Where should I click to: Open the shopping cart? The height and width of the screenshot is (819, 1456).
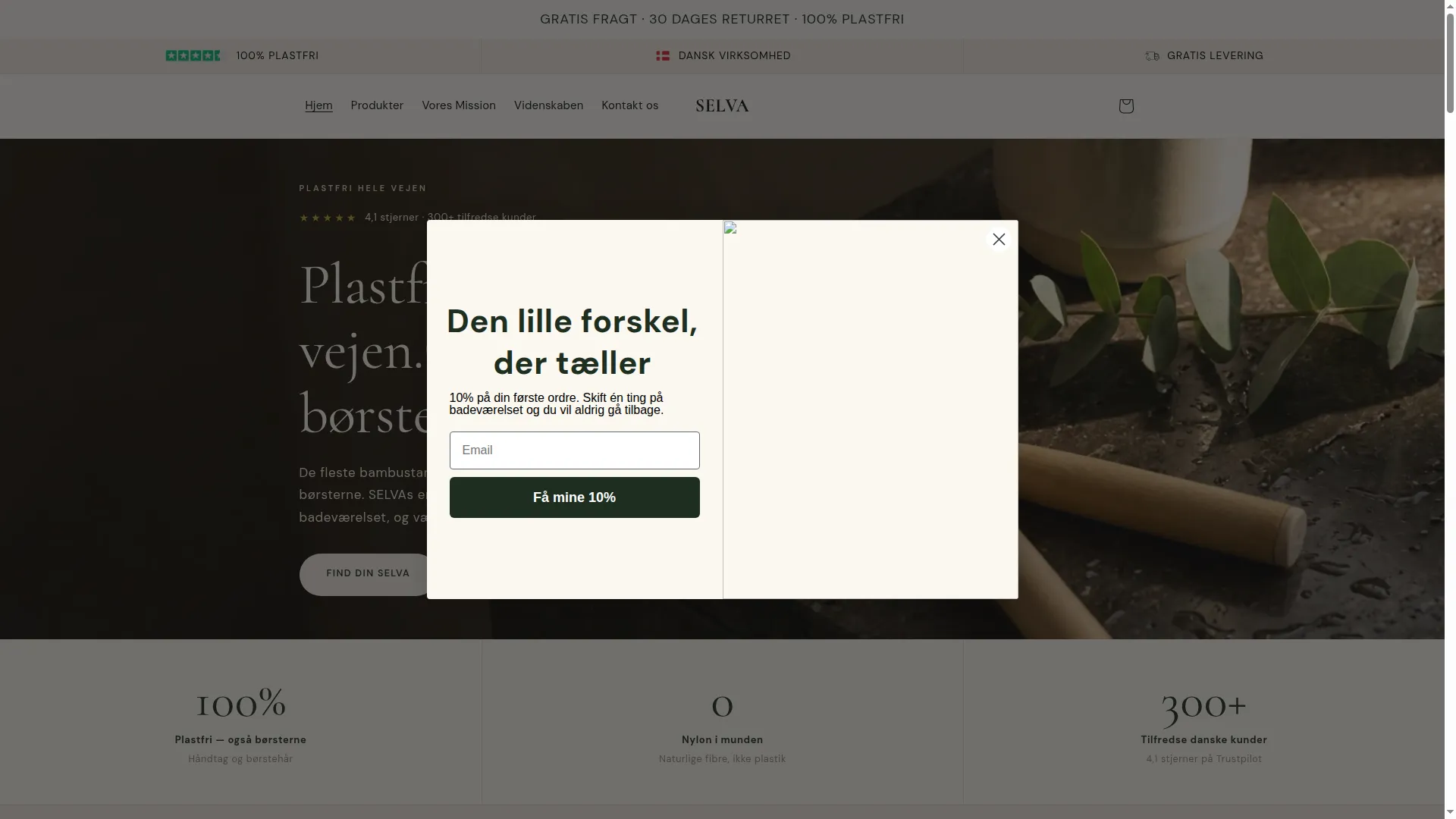1126,106
